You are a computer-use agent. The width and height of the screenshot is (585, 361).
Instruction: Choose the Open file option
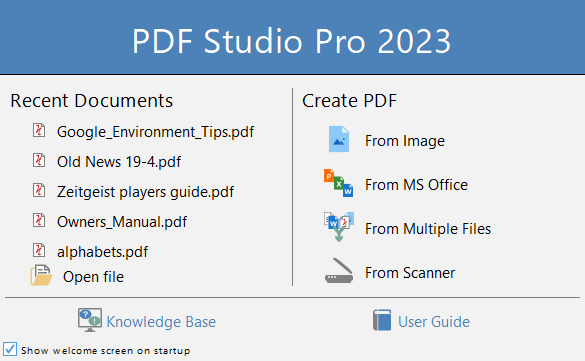pyautogui.click(x=93, y=277)
